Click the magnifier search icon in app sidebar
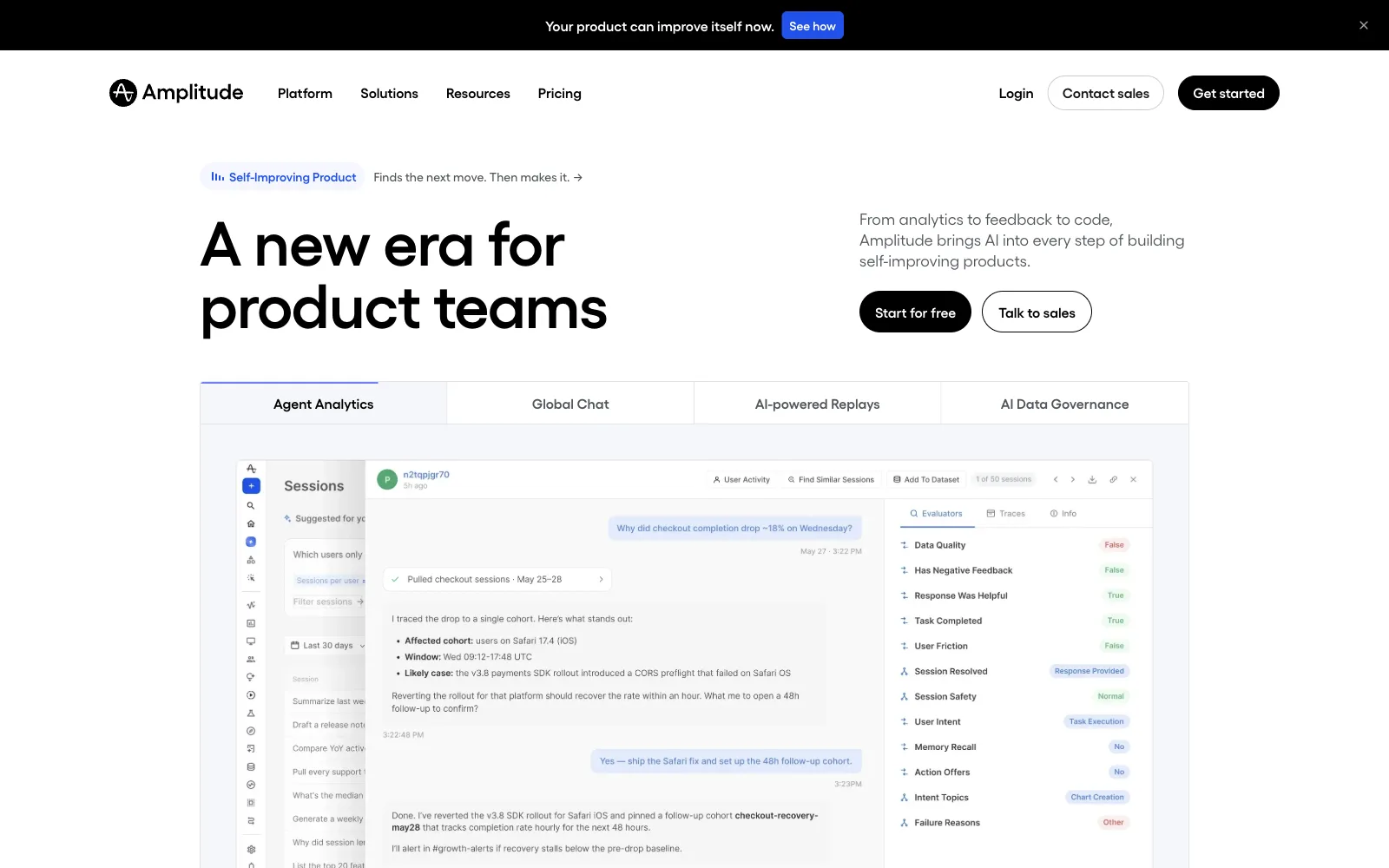This screenshot has width=1389, height=868. coord(251,505)
